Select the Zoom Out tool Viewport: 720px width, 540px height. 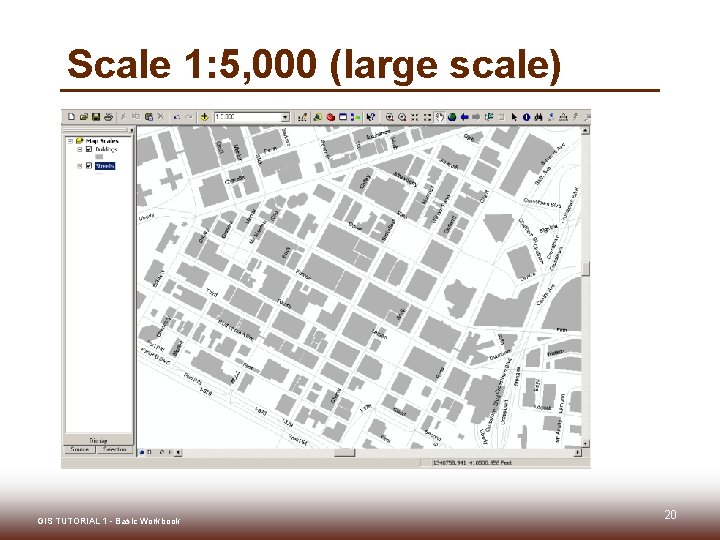point(402,117)
